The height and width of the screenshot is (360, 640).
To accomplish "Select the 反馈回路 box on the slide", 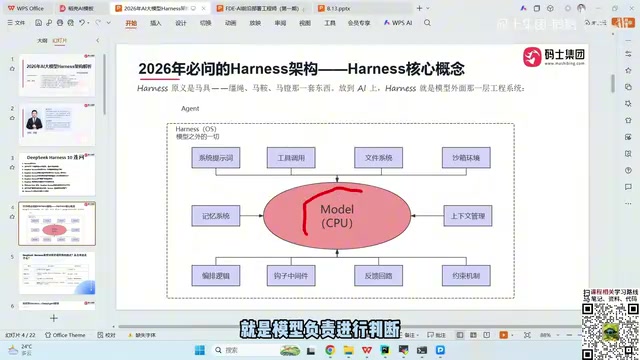I will [x=378, y=276].
